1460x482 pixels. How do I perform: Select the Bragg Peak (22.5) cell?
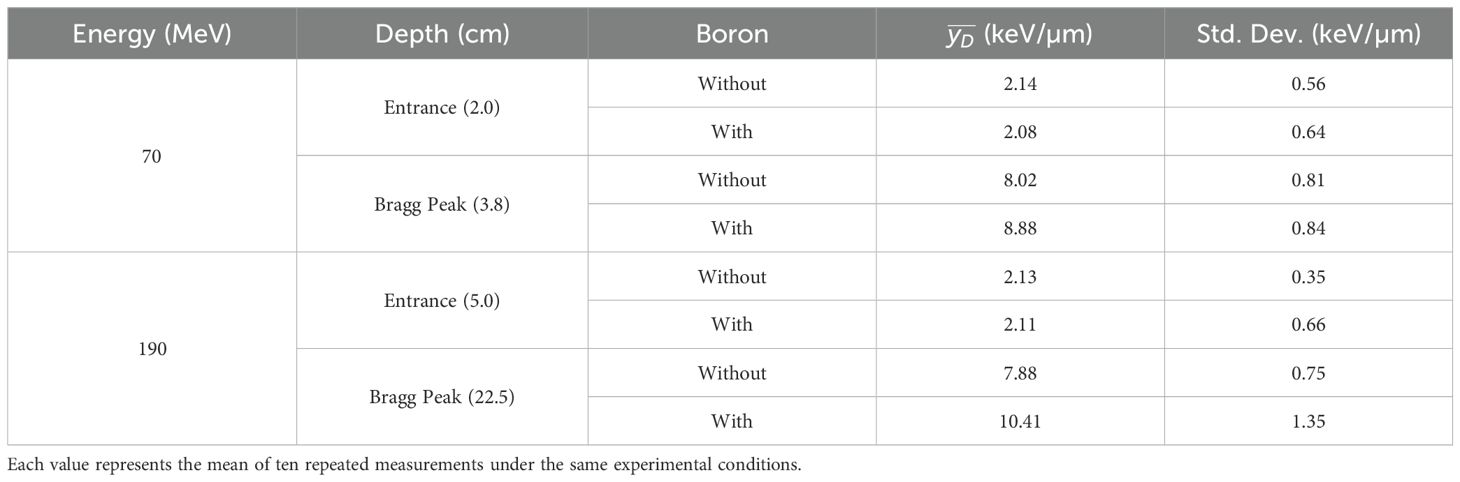coord(442,397)
